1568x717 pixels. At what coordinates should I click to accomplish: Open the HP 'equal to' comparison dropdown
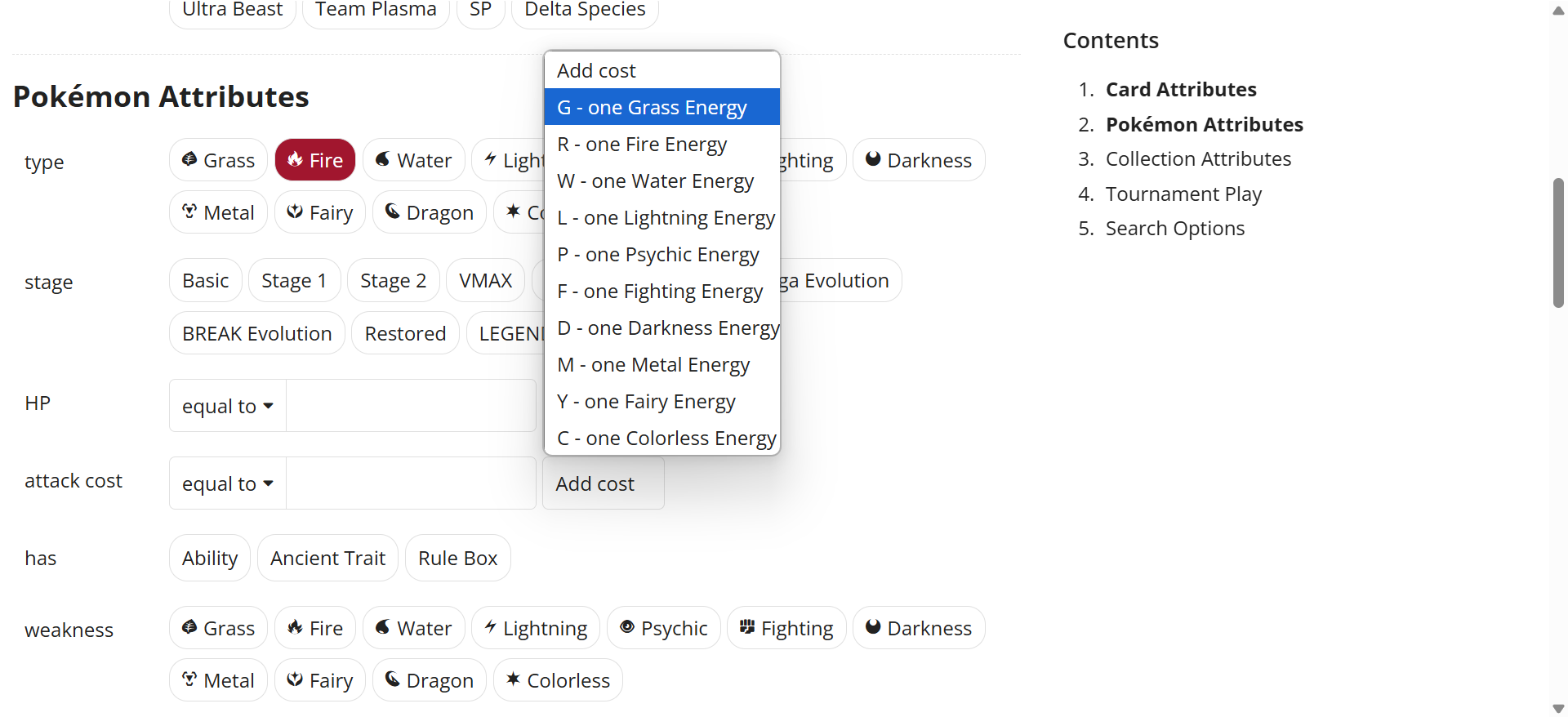[x=228, y=406]
